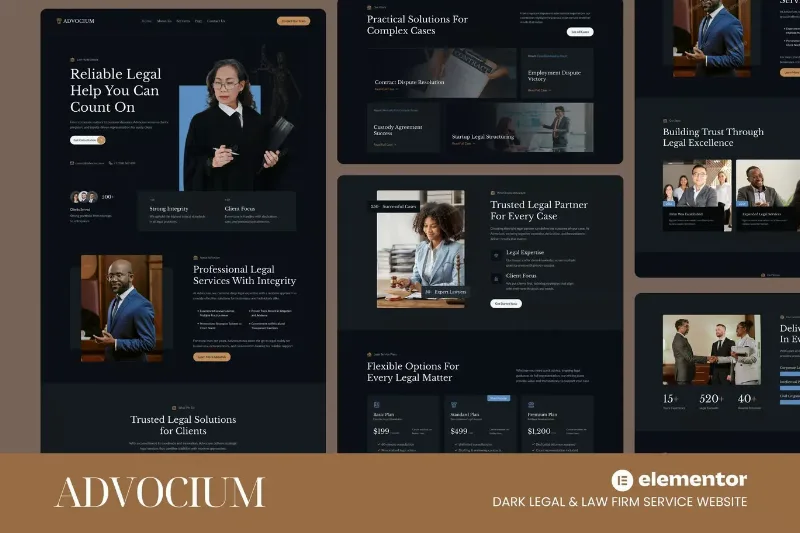The width and height of the screenshot is (800, 533).
Task: Open the Employment Dispute Victory case card
Action: pyautogui.click(x=557, y=73)
